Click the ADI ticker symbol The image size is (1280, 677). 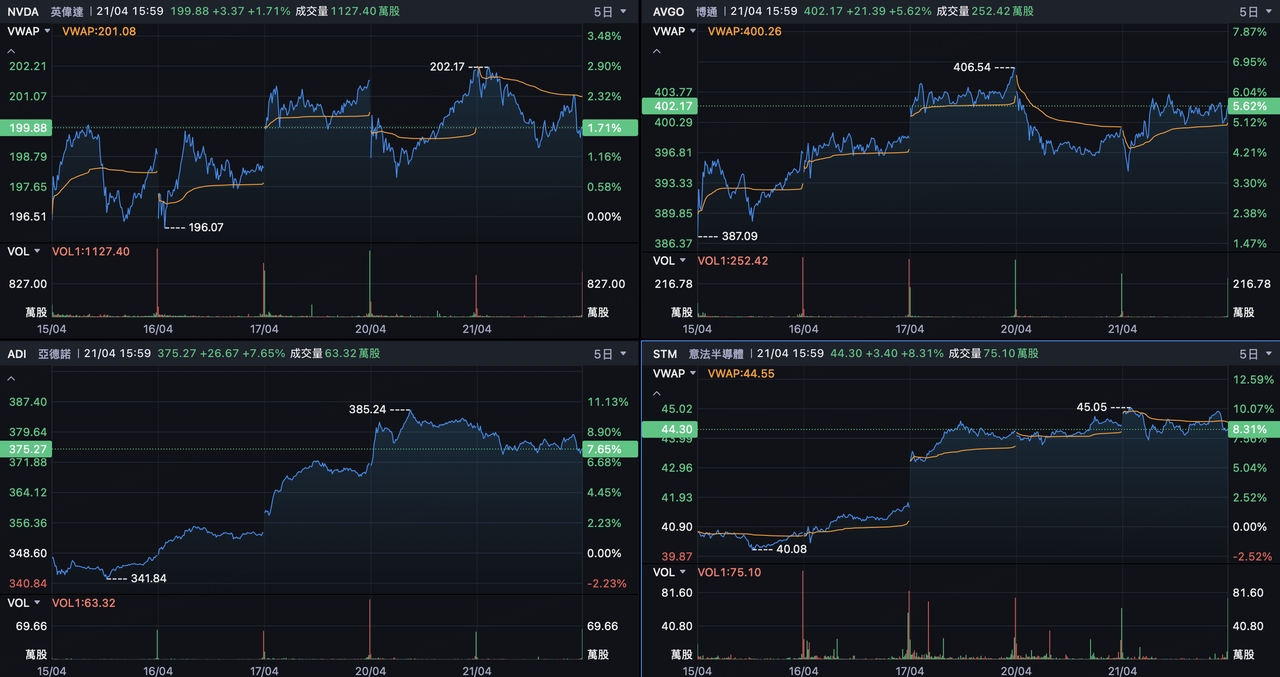16,354
